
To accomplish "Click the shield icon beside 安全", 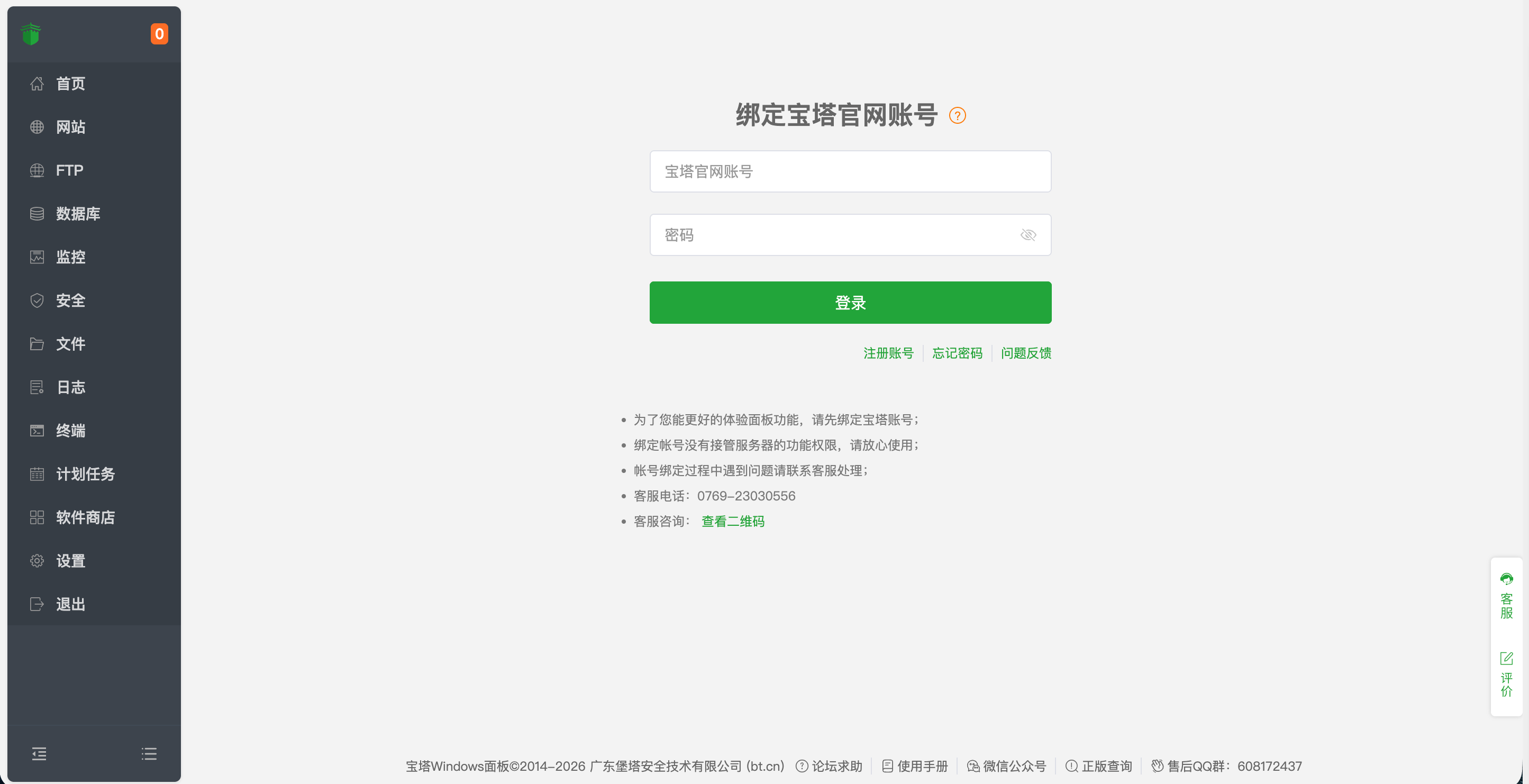I will coord(37,300).
